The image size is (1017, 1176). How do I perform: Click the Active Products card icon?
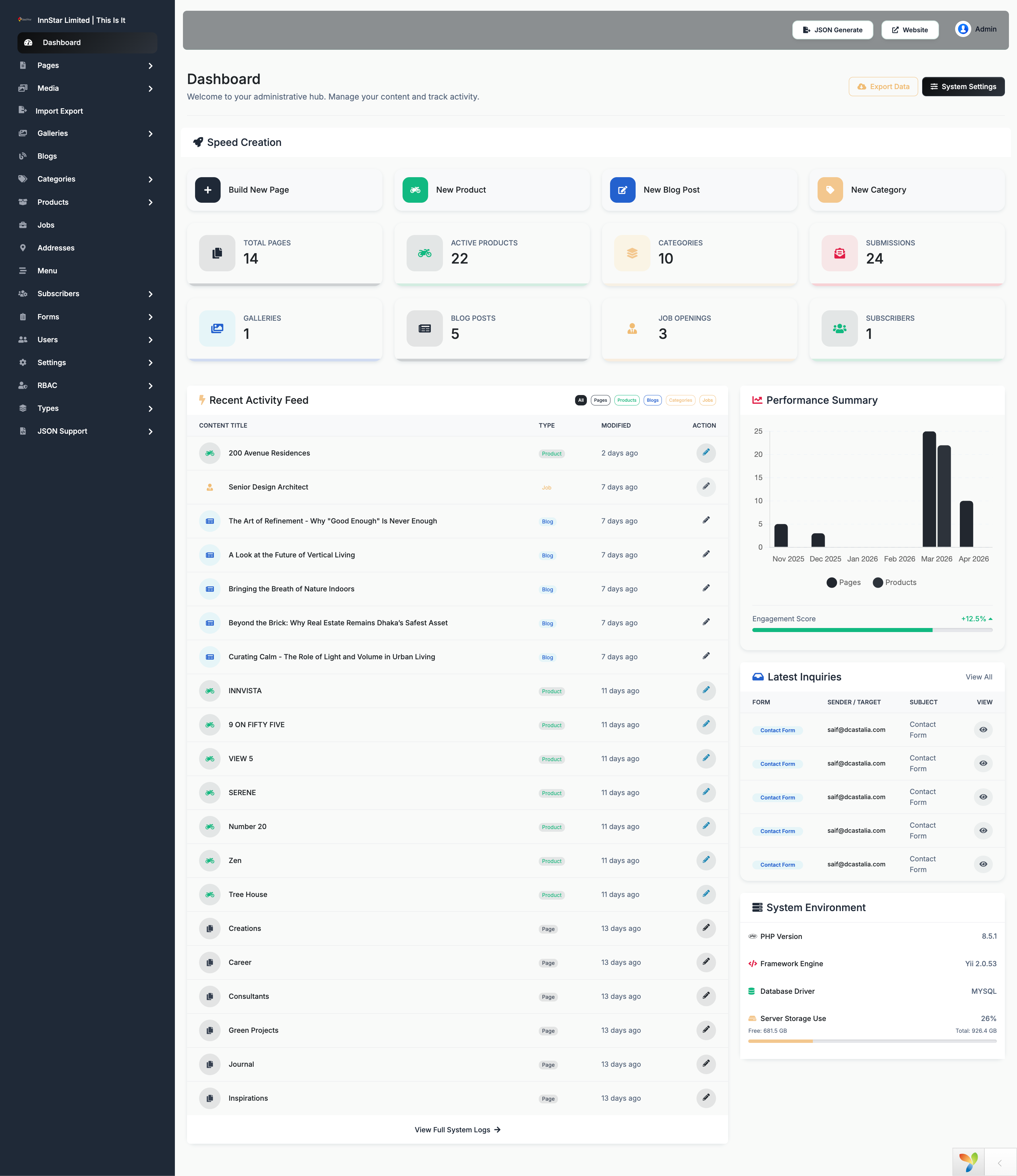(424, 253)
